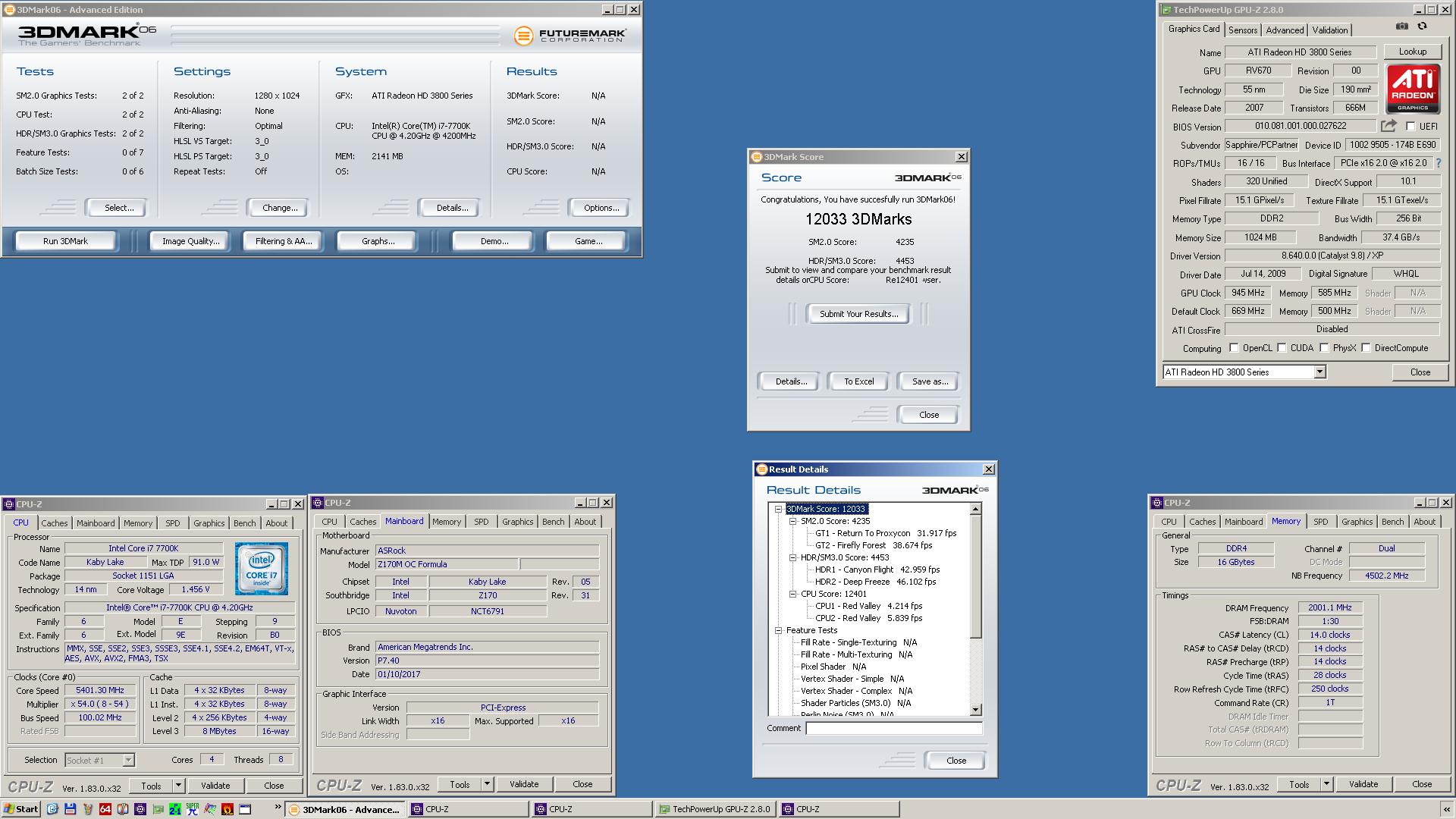Open the Validation tab in GPU-Z
The height and width of the screenshot is (819, 1456).
point(1330,30)
